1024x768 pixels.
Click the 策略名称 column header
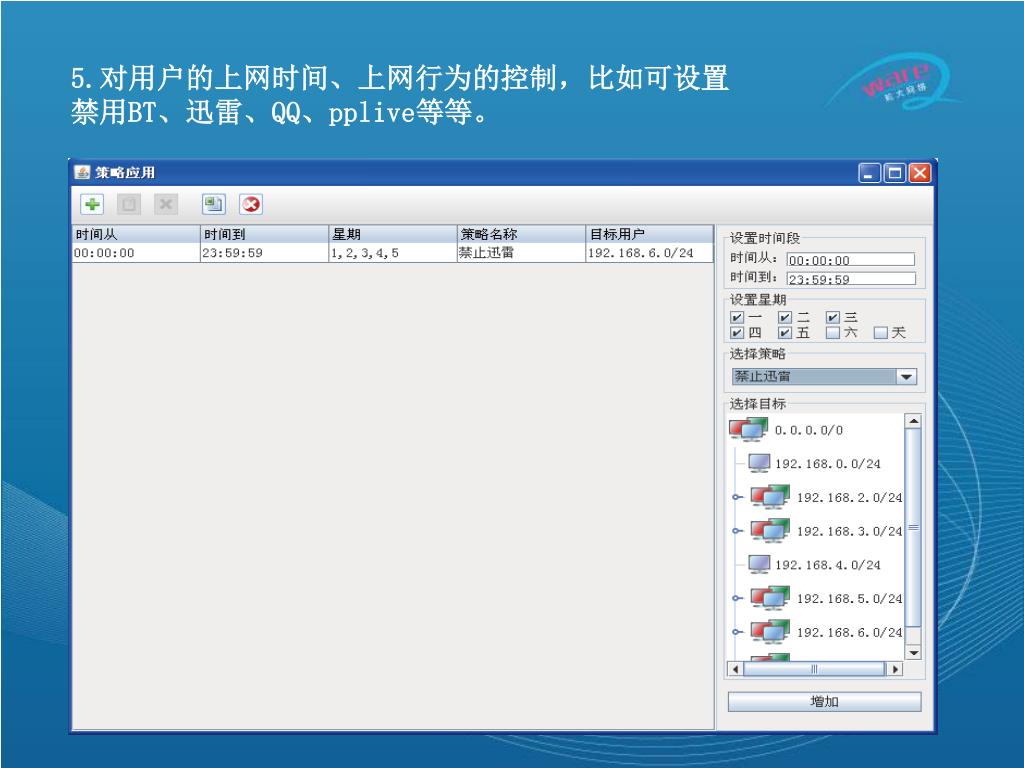coord(521,234)
